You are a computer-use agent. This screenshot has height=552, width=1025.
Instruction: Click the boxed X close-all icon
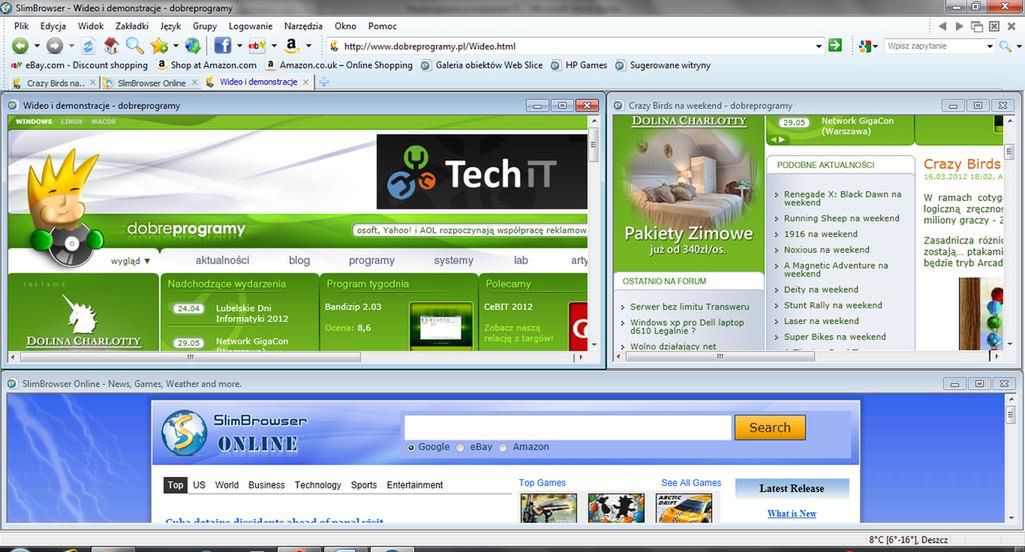(994, 26)
